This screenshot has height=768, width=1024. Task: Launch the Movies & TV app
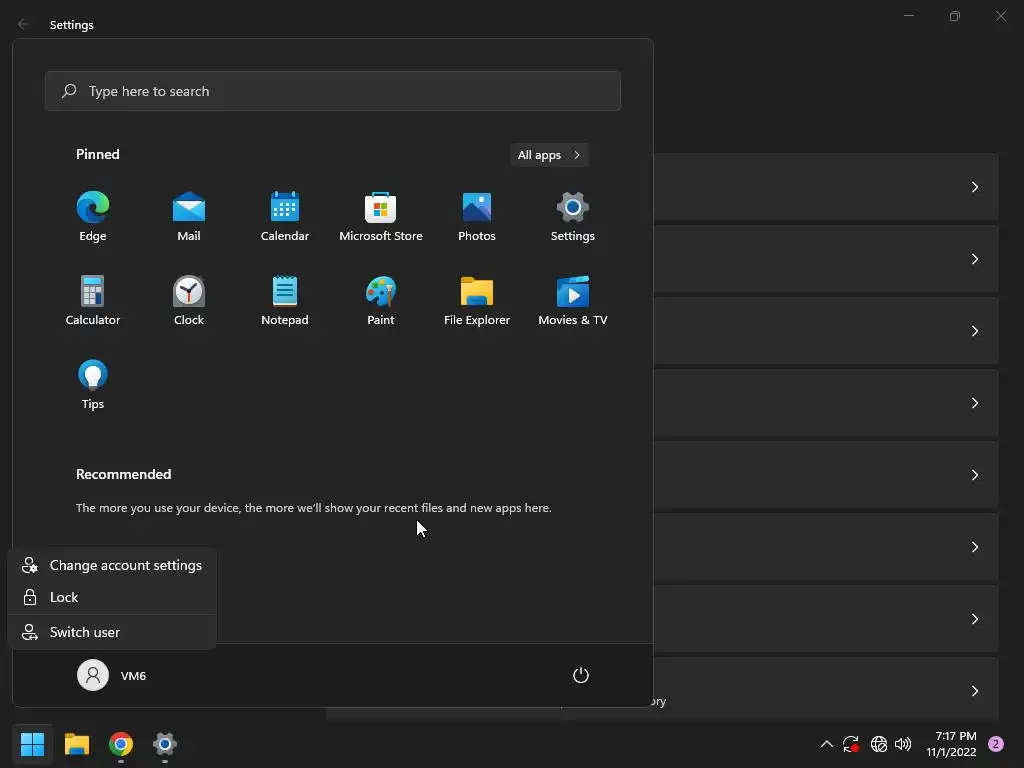click(573, 300)
